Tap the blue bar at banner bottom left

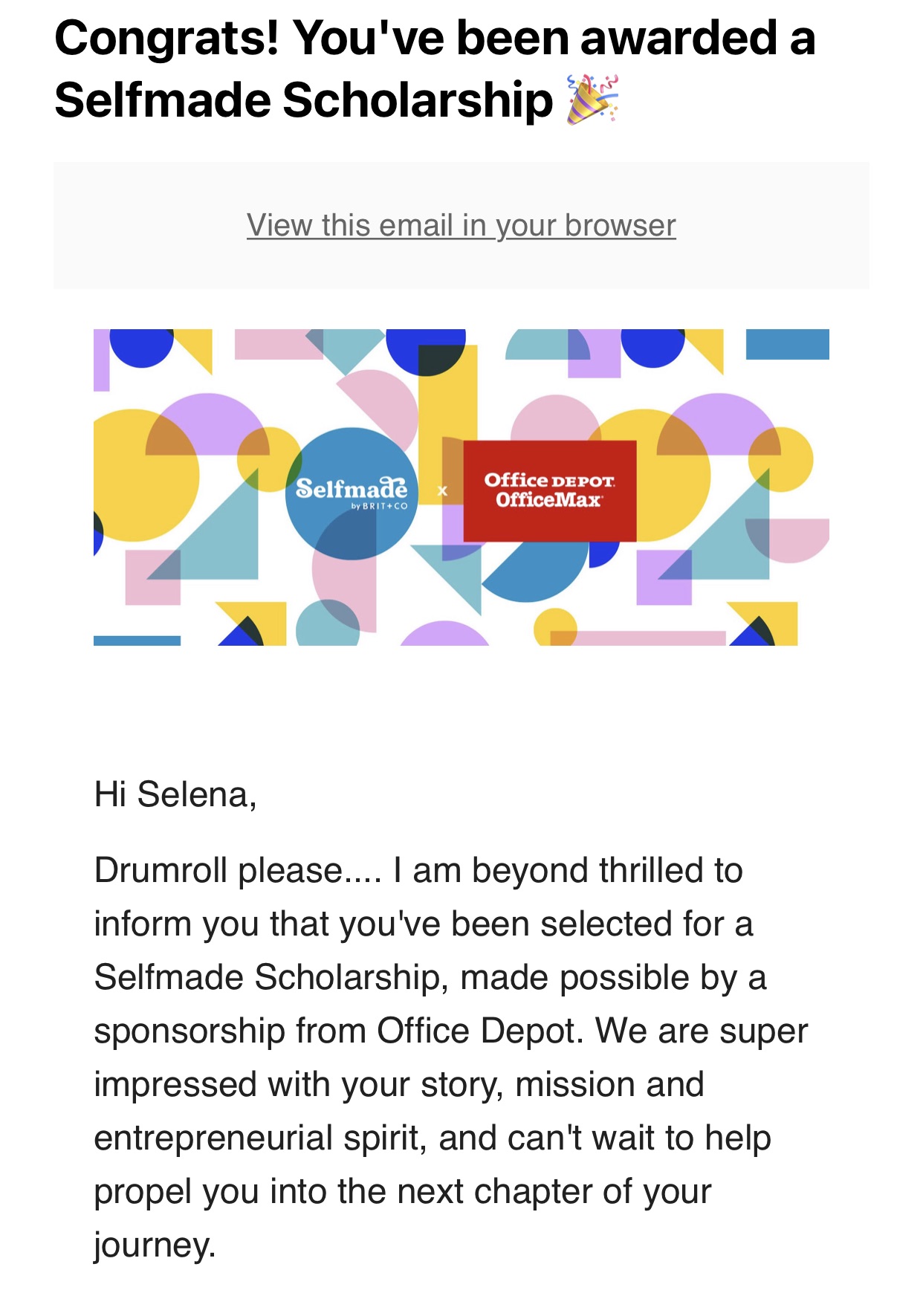(137, 641)
